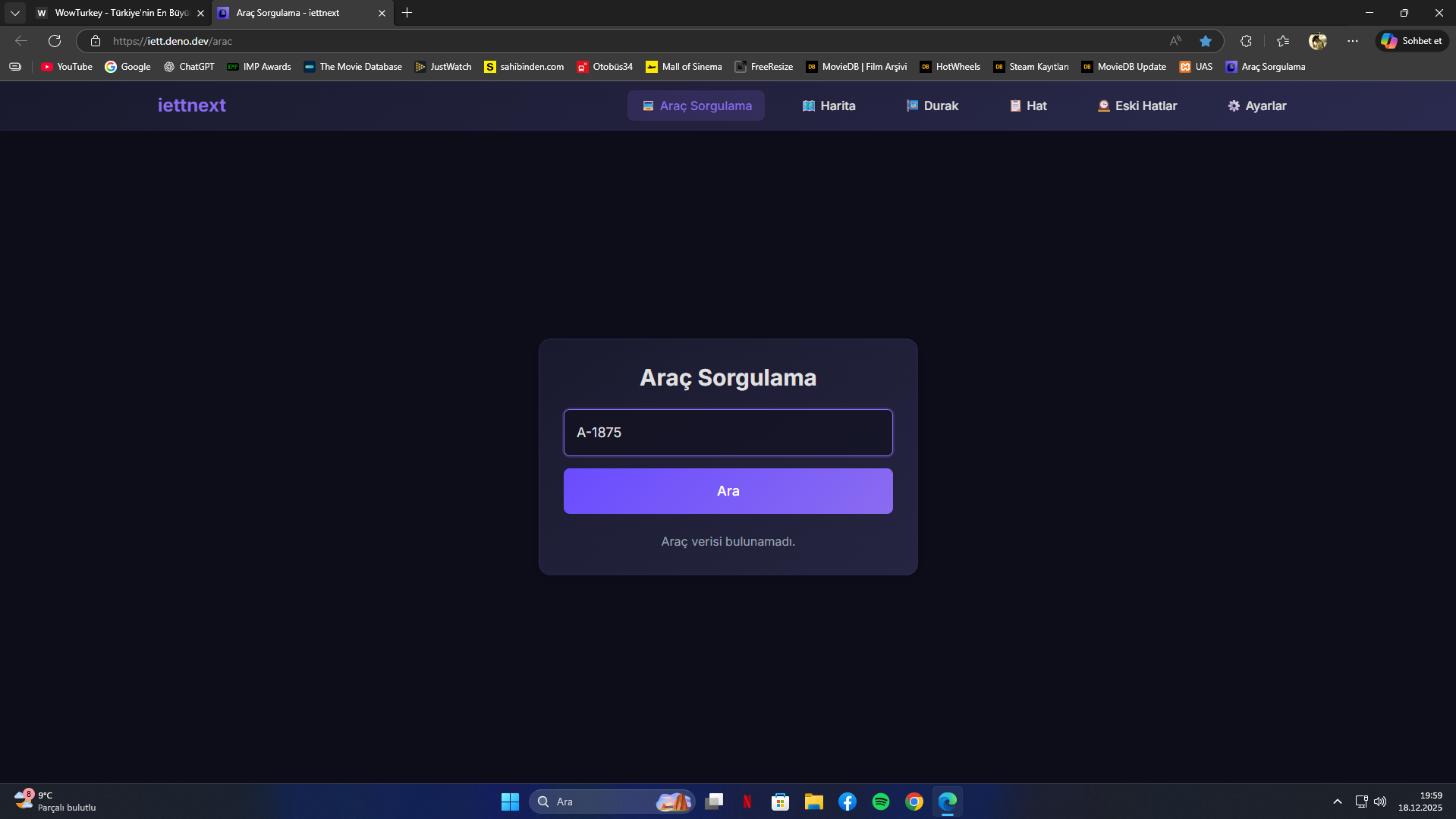This screenshot has height=819, width=1456.
Task: Open the Favorites list icon
Action: (1283, 41)
